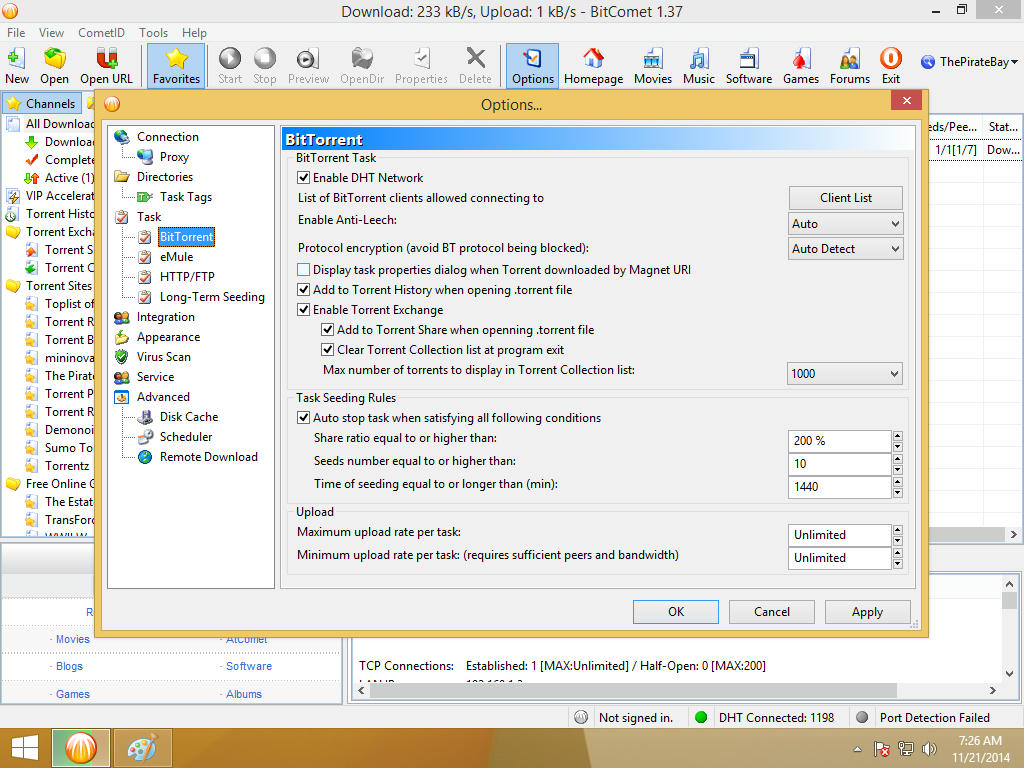This screenshot has height=768, width=1024.
Task: Toggle Clear Torrent Collection list at exit
Action: tap(327, 350)
